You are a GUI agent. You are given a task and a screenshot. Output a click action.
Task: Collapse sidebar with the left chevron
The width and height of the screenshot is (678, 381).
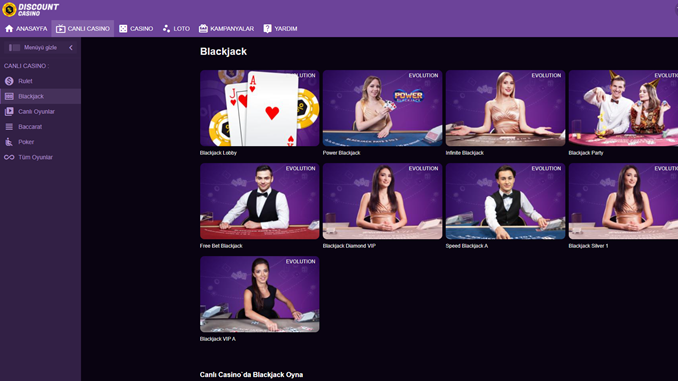(x=71, y=48)
